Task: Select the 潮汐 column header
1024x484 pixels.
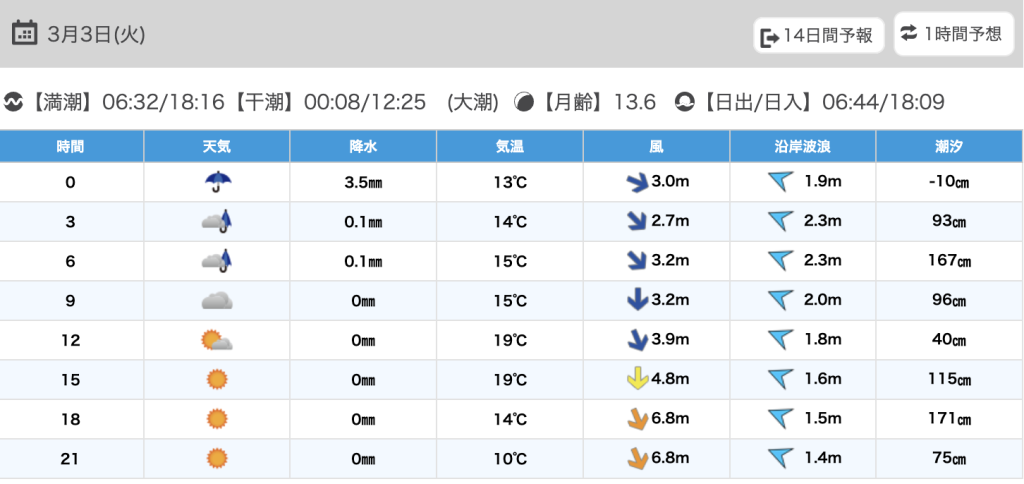Action: tap(949, 146)
